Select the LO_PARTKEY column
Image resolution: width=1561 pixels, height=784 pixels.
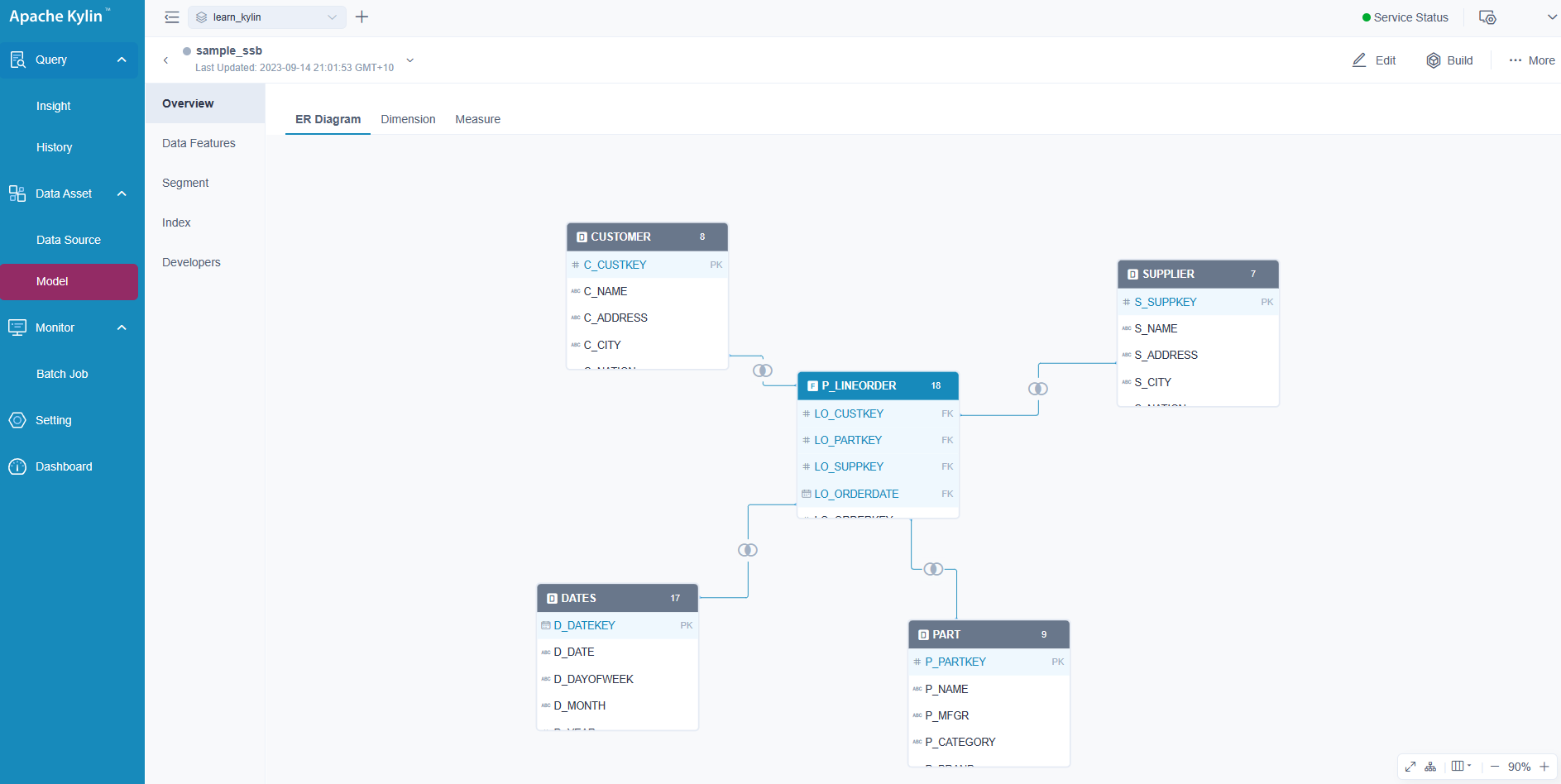click(878, 440)
